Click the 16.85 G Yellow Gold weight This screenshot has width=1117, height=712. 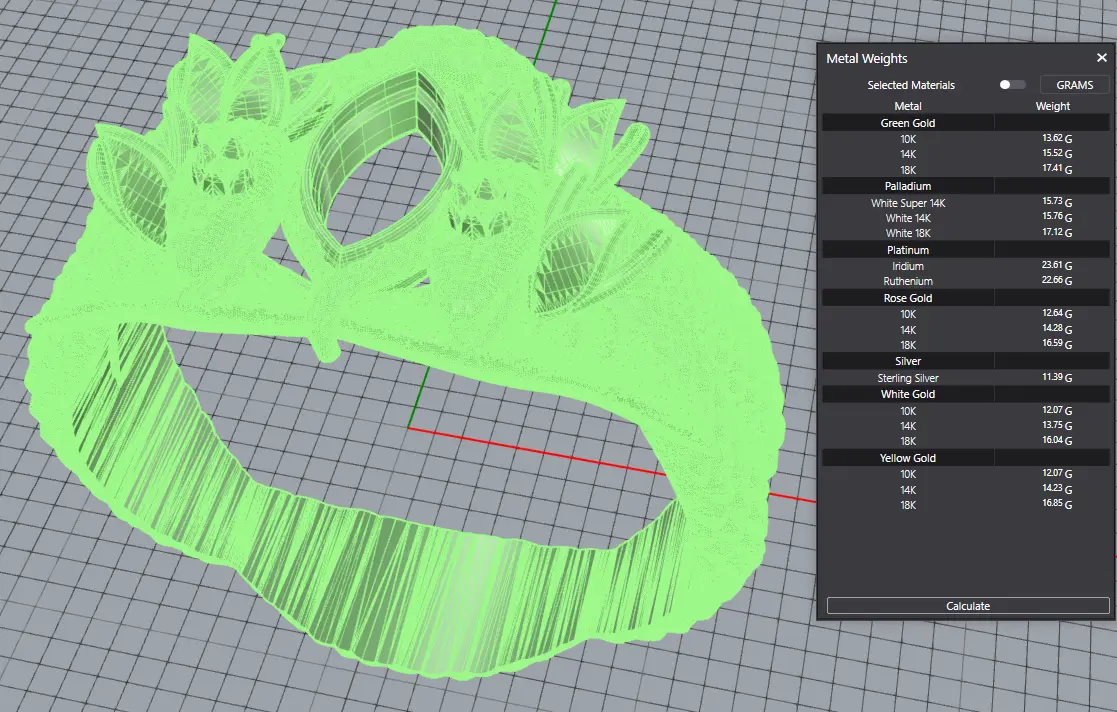pos(1057,505)
